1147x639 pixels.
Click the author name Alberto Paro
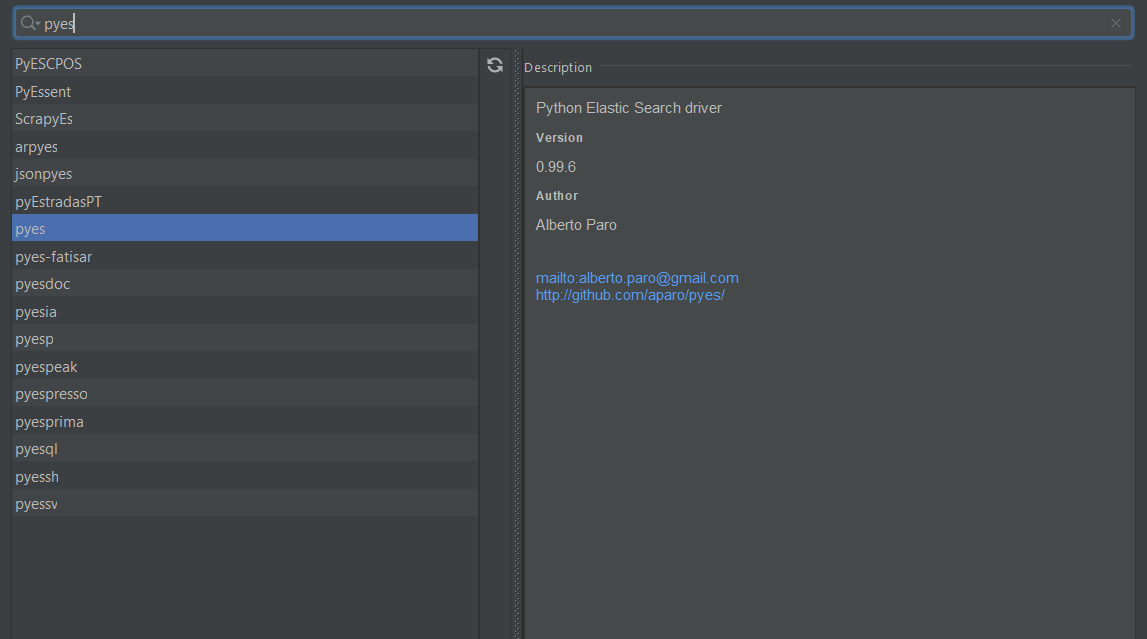pos(576,225)
